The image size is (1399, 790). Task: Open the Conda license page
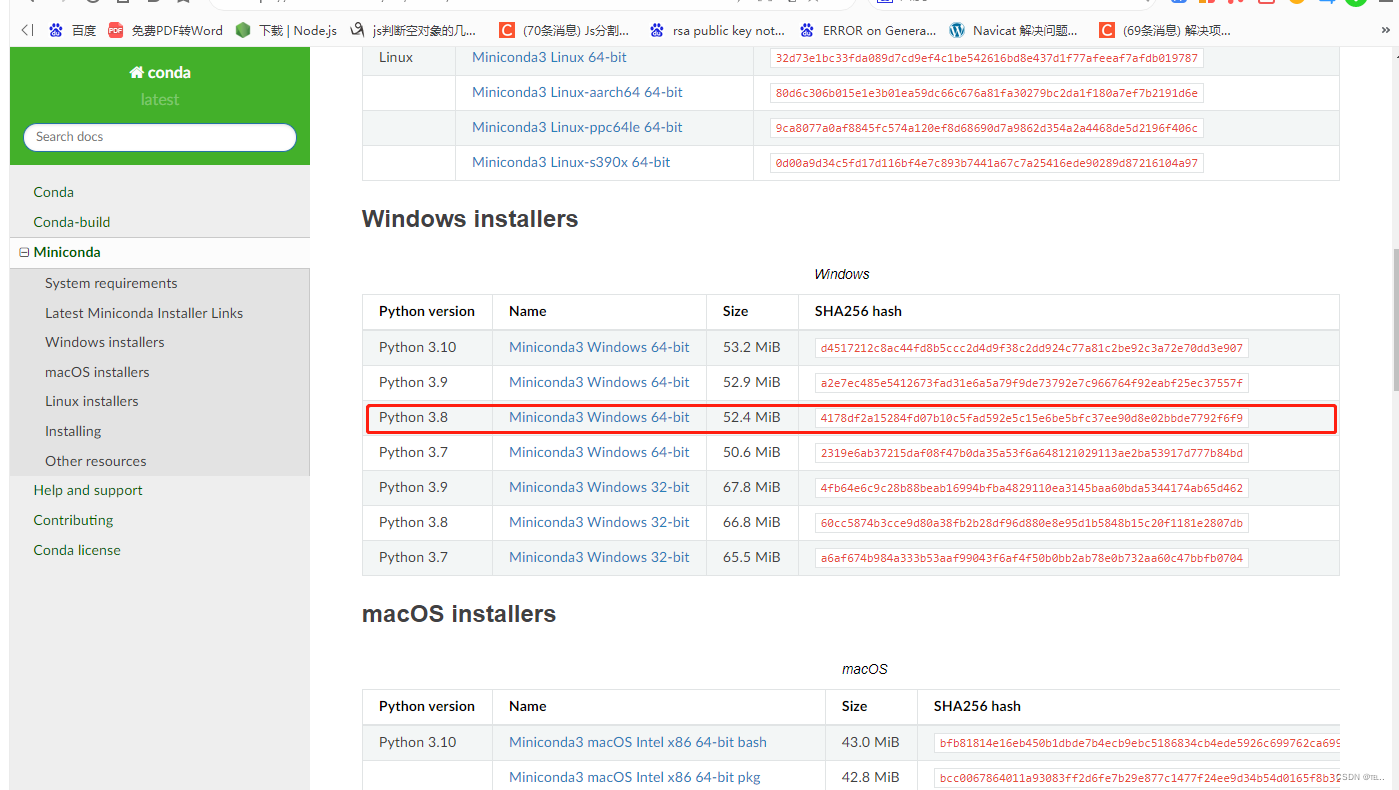[76, 550]
